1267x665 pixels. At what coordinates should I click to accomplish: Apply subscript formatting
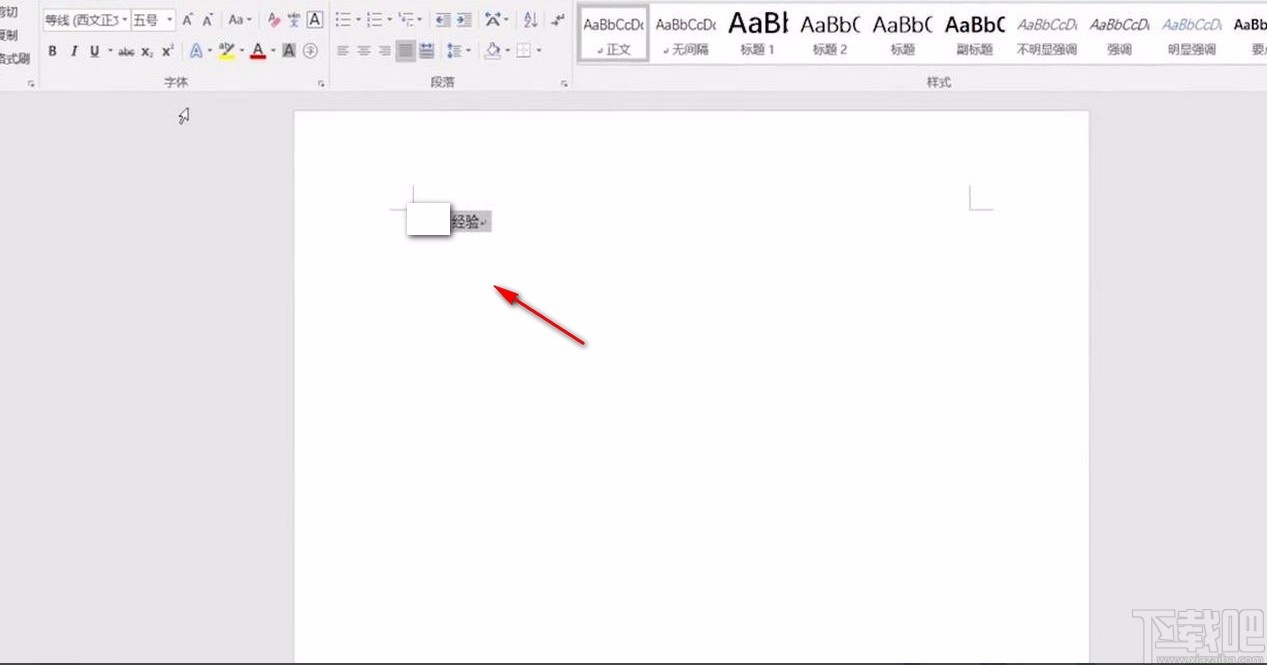pyautogui.click(x=146, y=50)
